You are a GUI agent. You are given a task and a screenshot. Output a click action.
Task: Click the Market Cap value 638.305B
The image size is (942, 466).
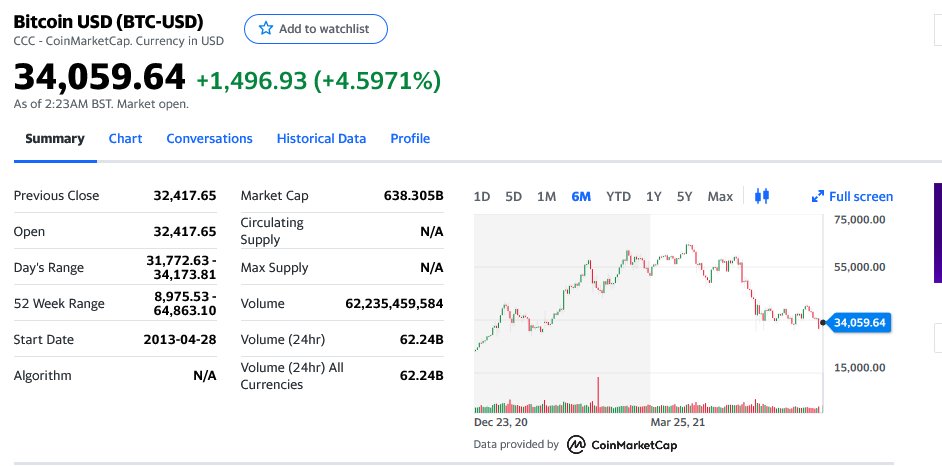[413, 195]
